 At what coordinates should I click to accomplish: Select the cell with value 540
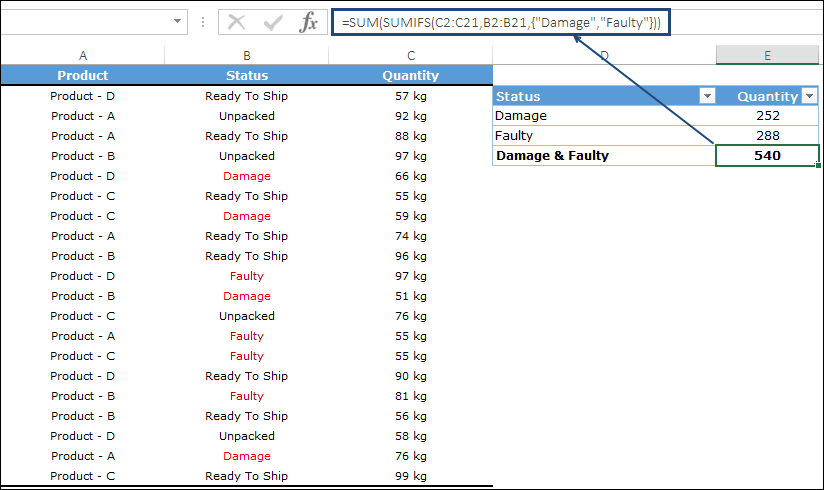point(767,156)
